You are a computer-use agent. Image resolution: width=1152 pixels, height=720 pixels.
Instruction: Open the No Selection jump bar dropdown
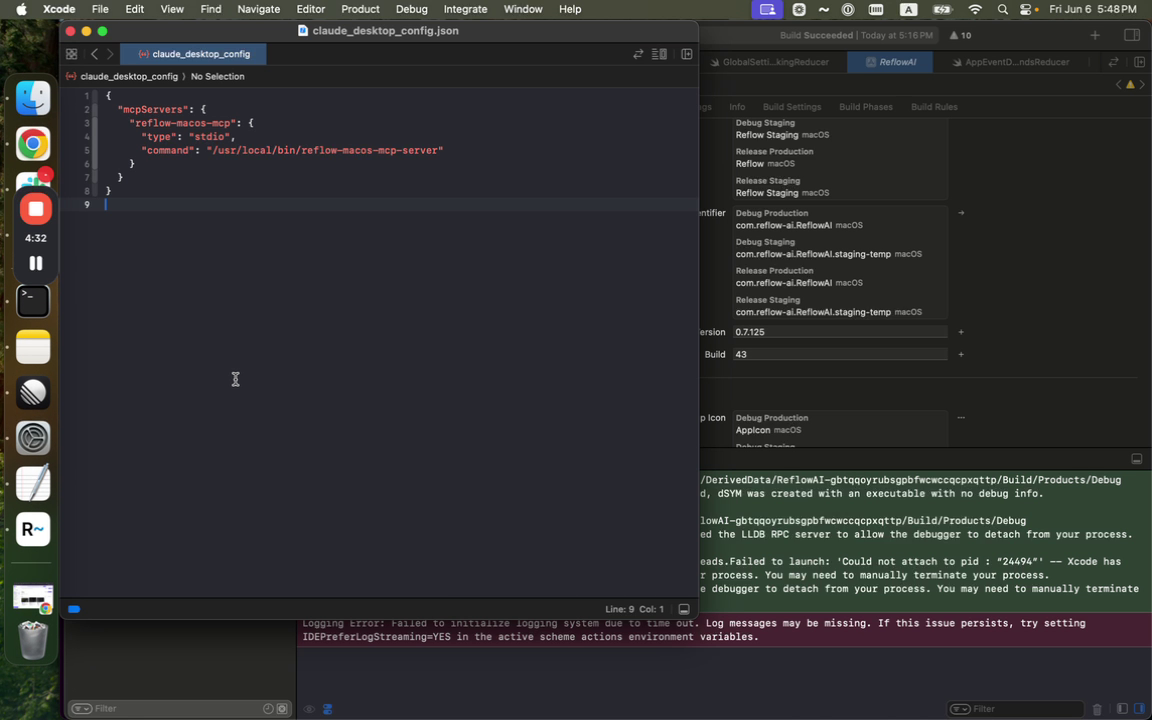click(217, 76)
